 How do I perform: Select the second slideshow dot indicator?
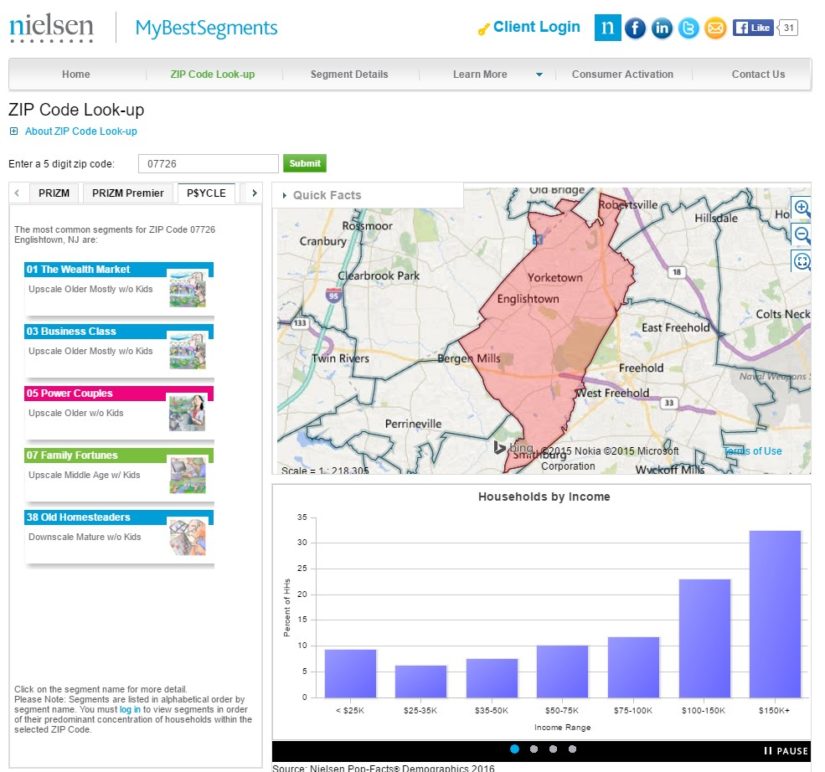(534, 749)
